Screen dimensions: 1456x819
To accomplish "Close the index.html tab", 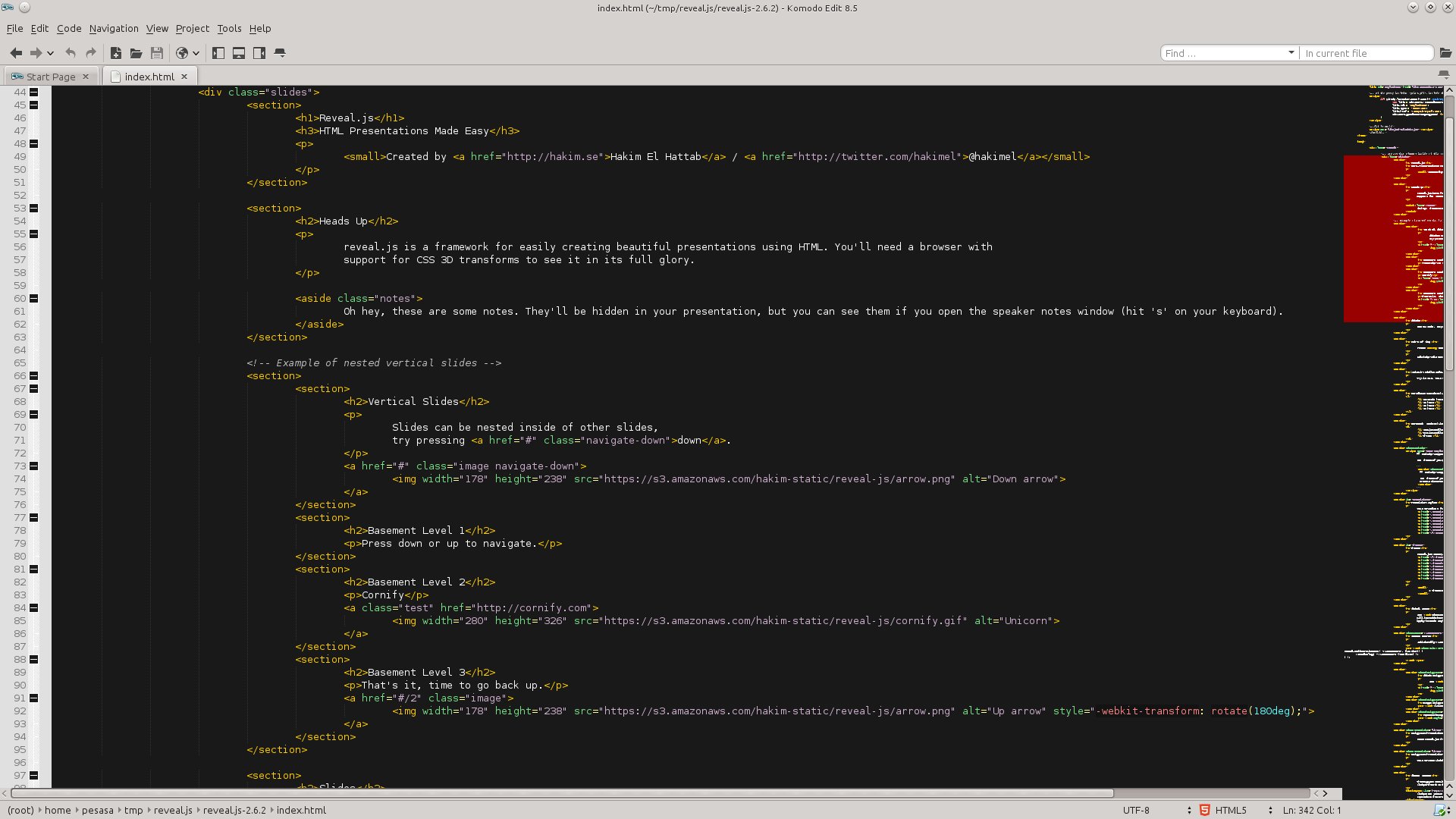I will [184, 77].
